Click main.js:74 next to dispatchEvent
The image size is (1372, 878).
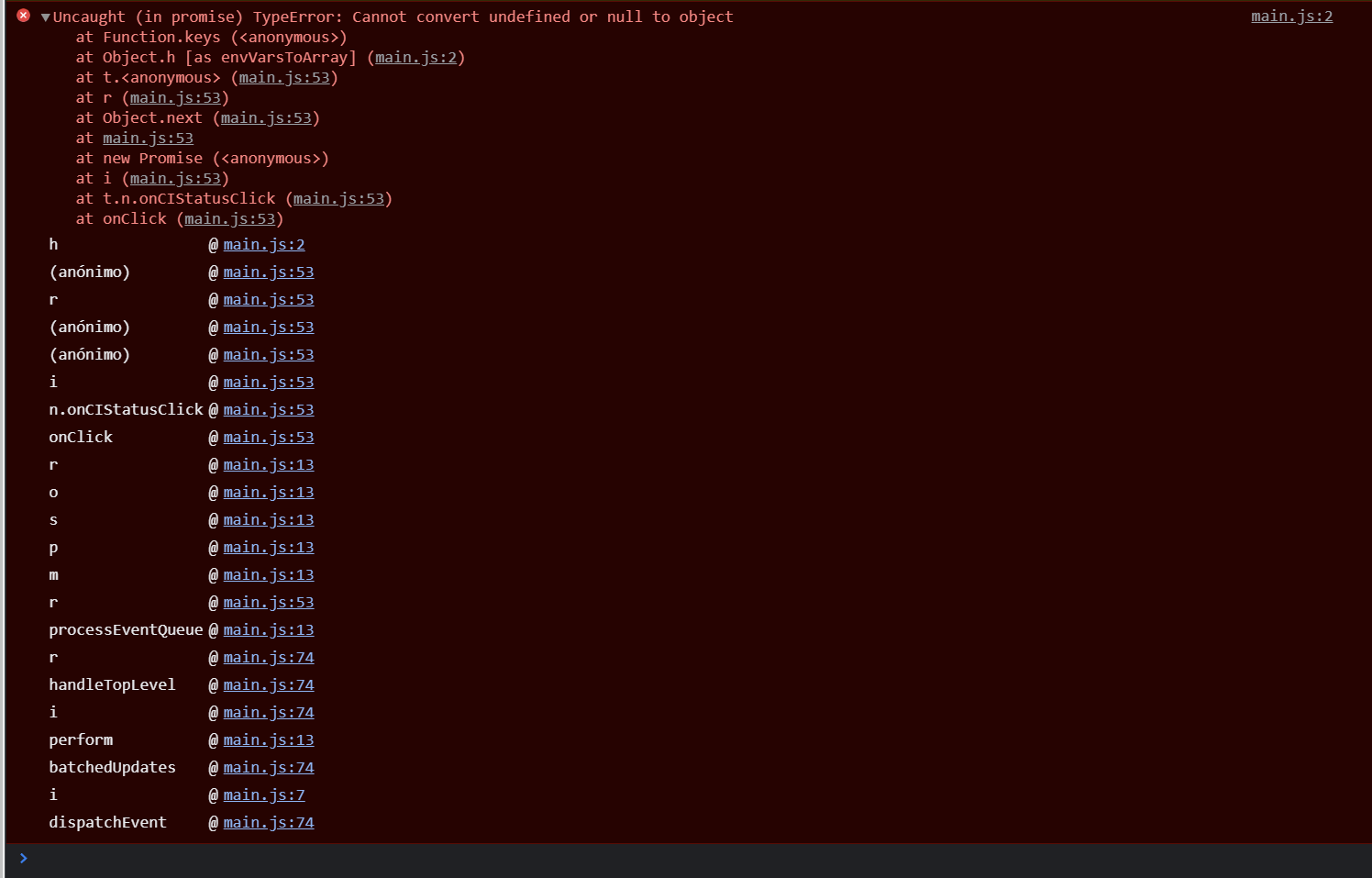pos(268,822)
